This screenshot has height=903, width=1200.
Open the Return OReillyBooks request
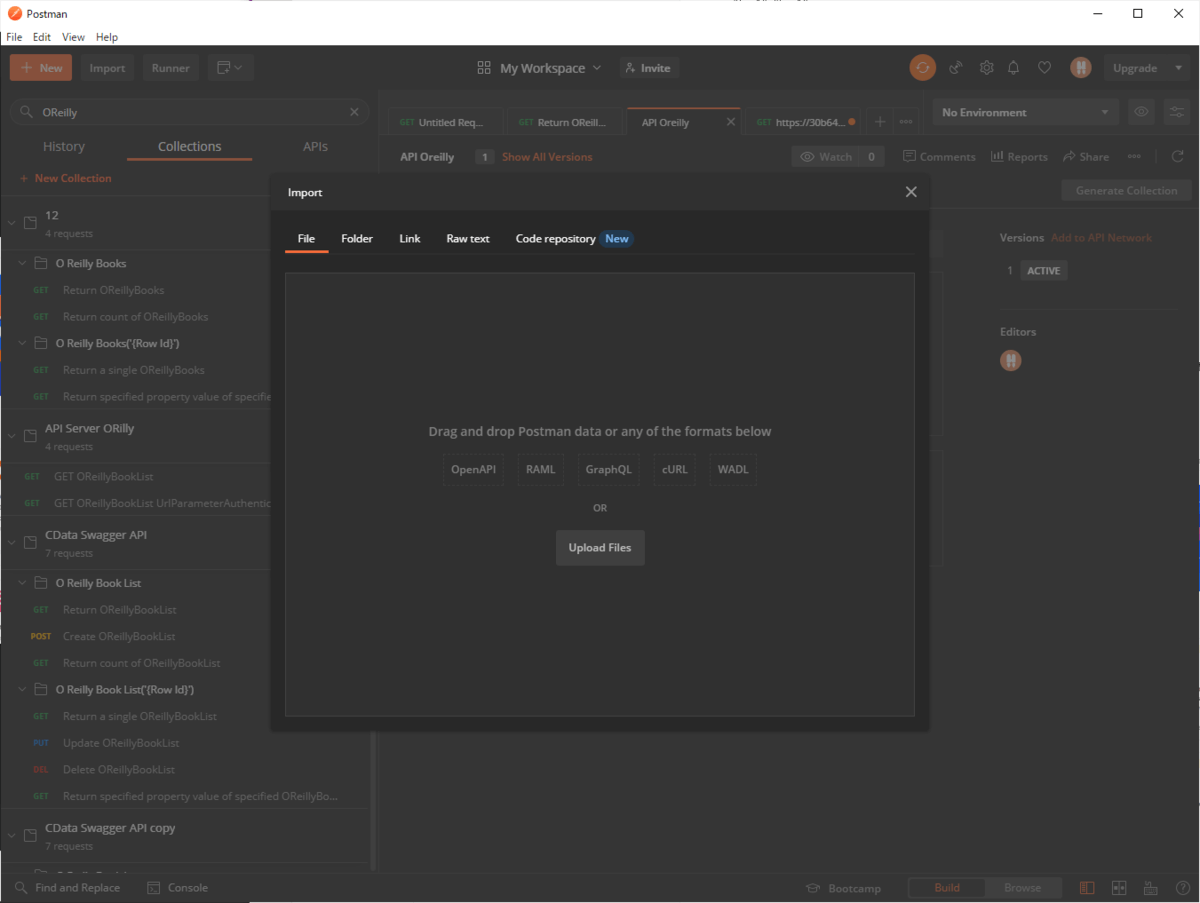[113, 290]
